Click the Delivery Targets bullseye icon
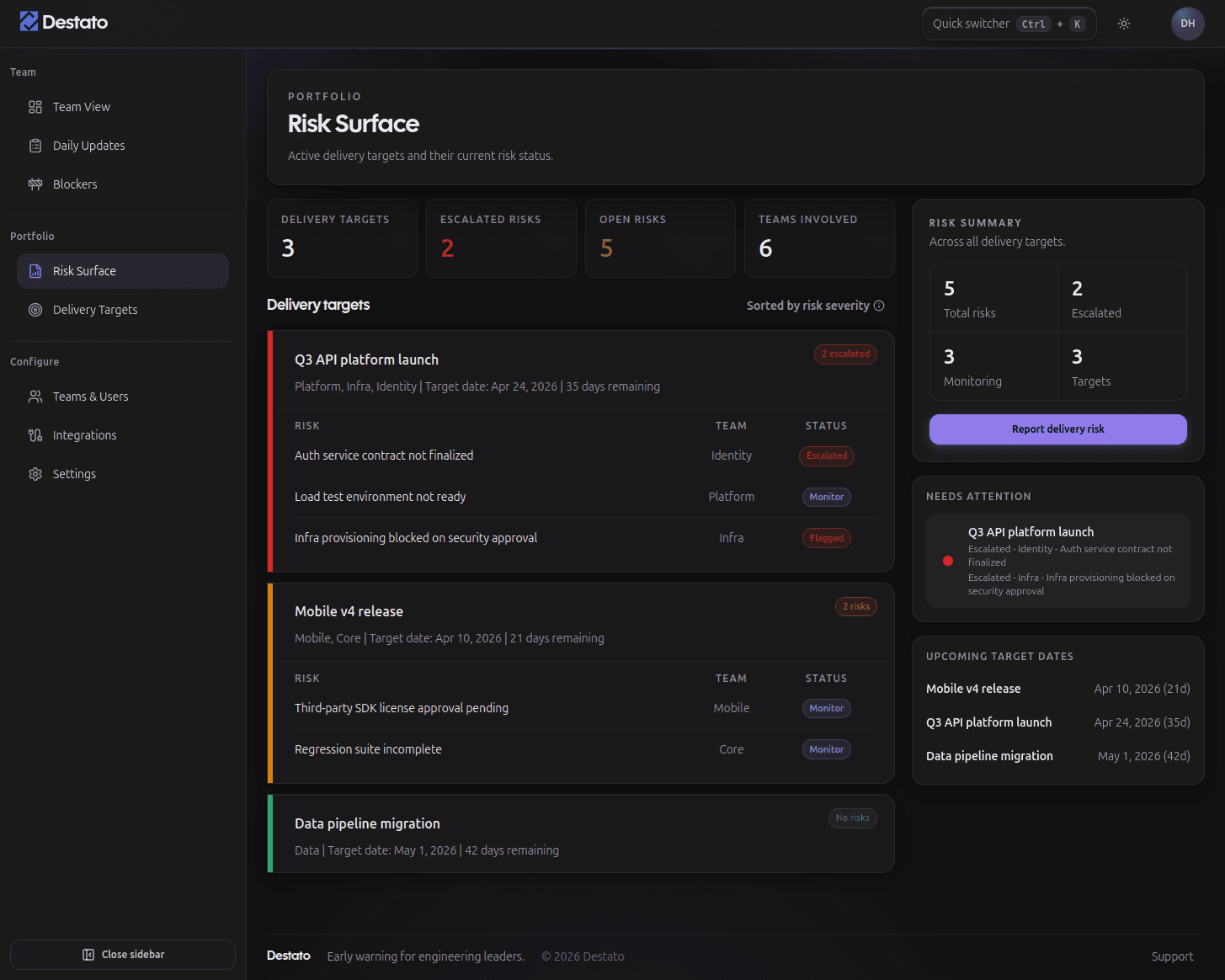1225x980 pixels. point(35,310)
